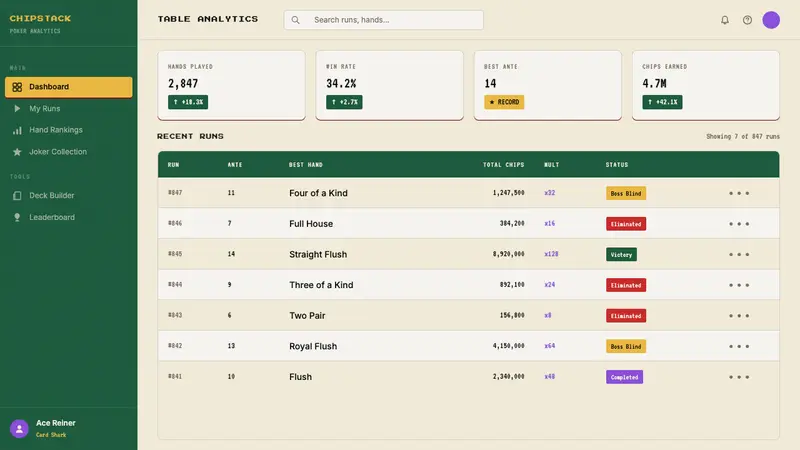Open more options for run #847

(739, 193)
